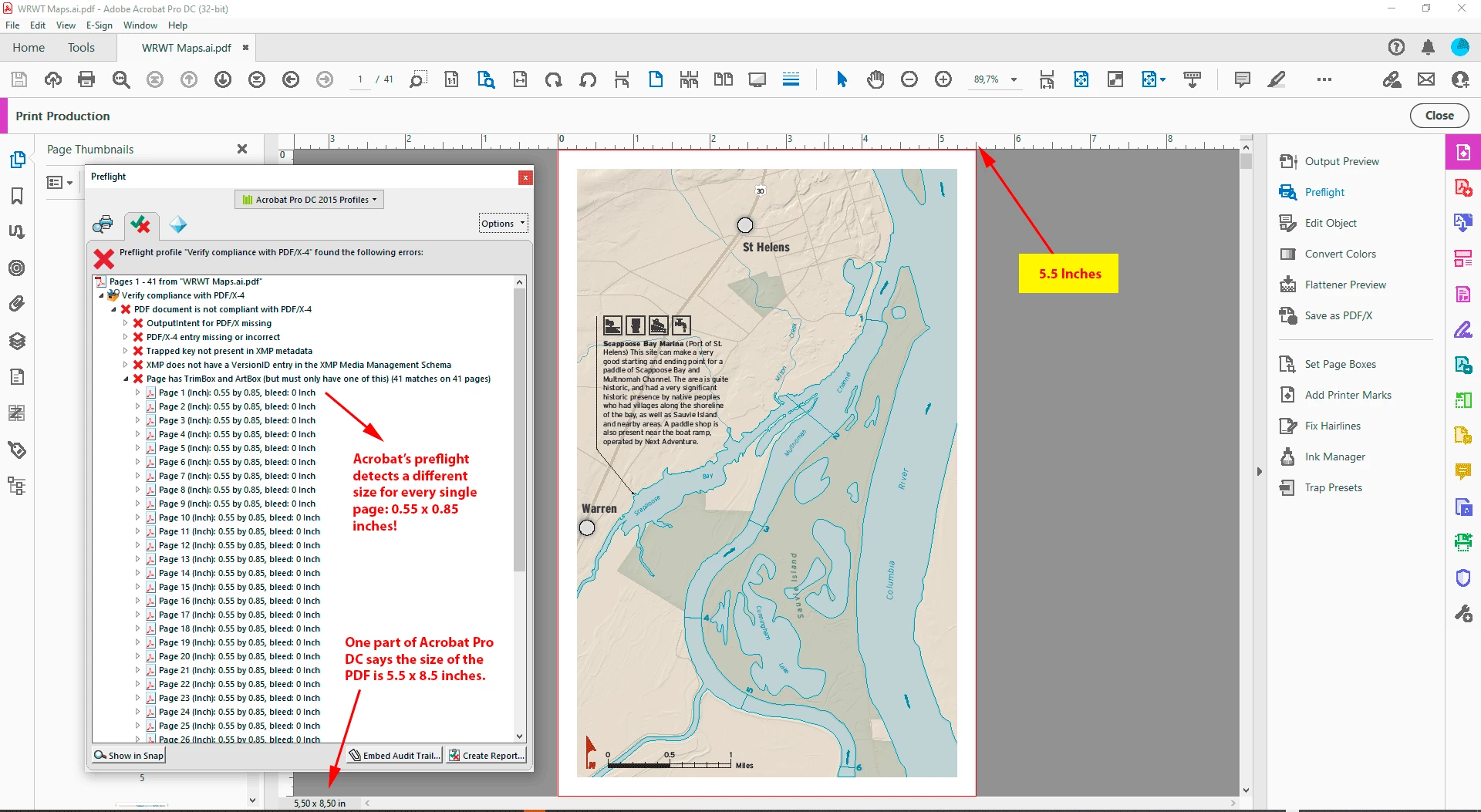Close the Page Thumbnails panel
1481x812 pixels.
242,149
